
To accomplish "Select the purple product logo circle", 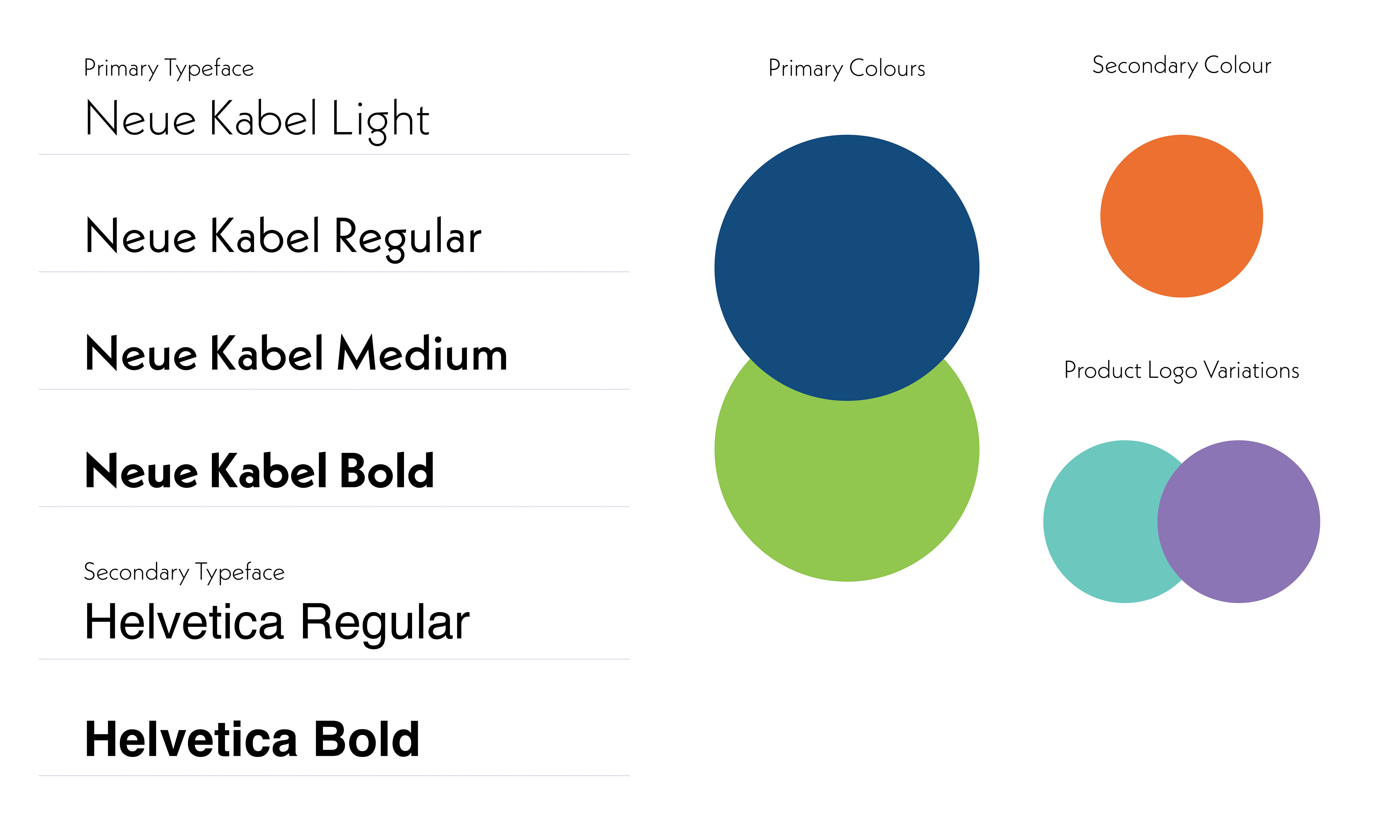I will coord(1239,521).
